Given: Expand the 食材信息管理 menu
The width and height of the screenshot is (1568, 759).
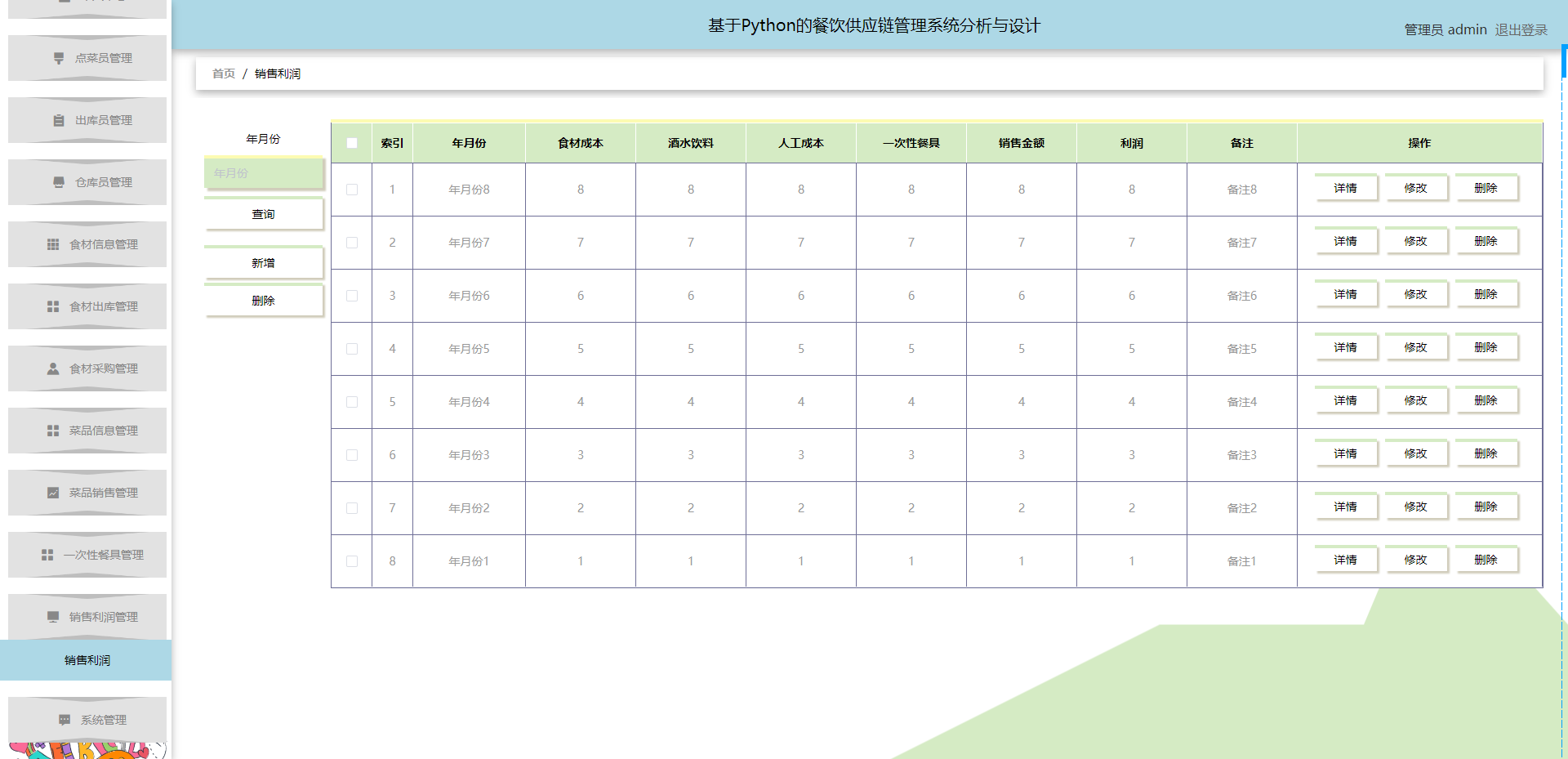Looking at the screenshot, I should click(87, 244).
